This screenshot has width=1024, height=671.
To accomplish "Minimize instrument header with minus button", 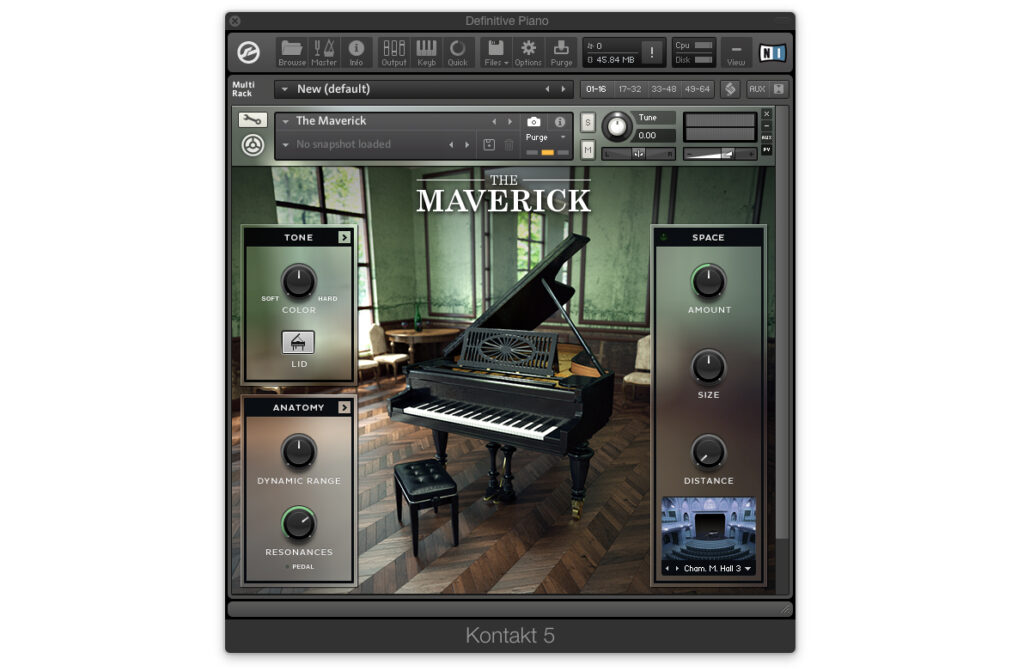I will [767, 126].
